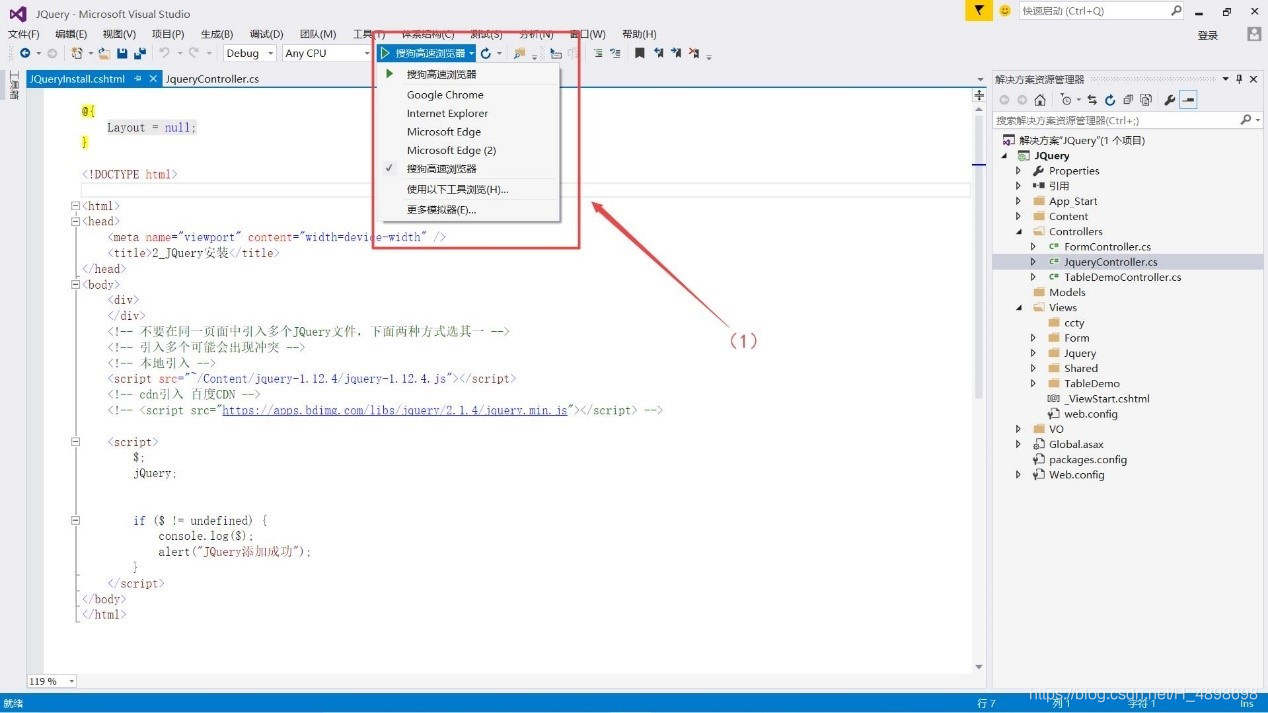The image size is (1268, 713).
Task: Collapse the html tag in code editor
Action: pos(76,206)
